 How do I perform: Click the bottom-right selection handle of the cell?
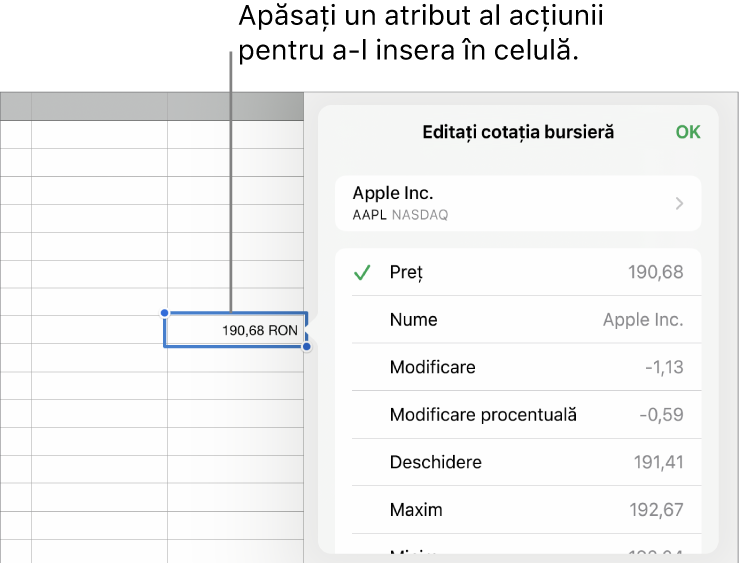click(x=307, y=347)
